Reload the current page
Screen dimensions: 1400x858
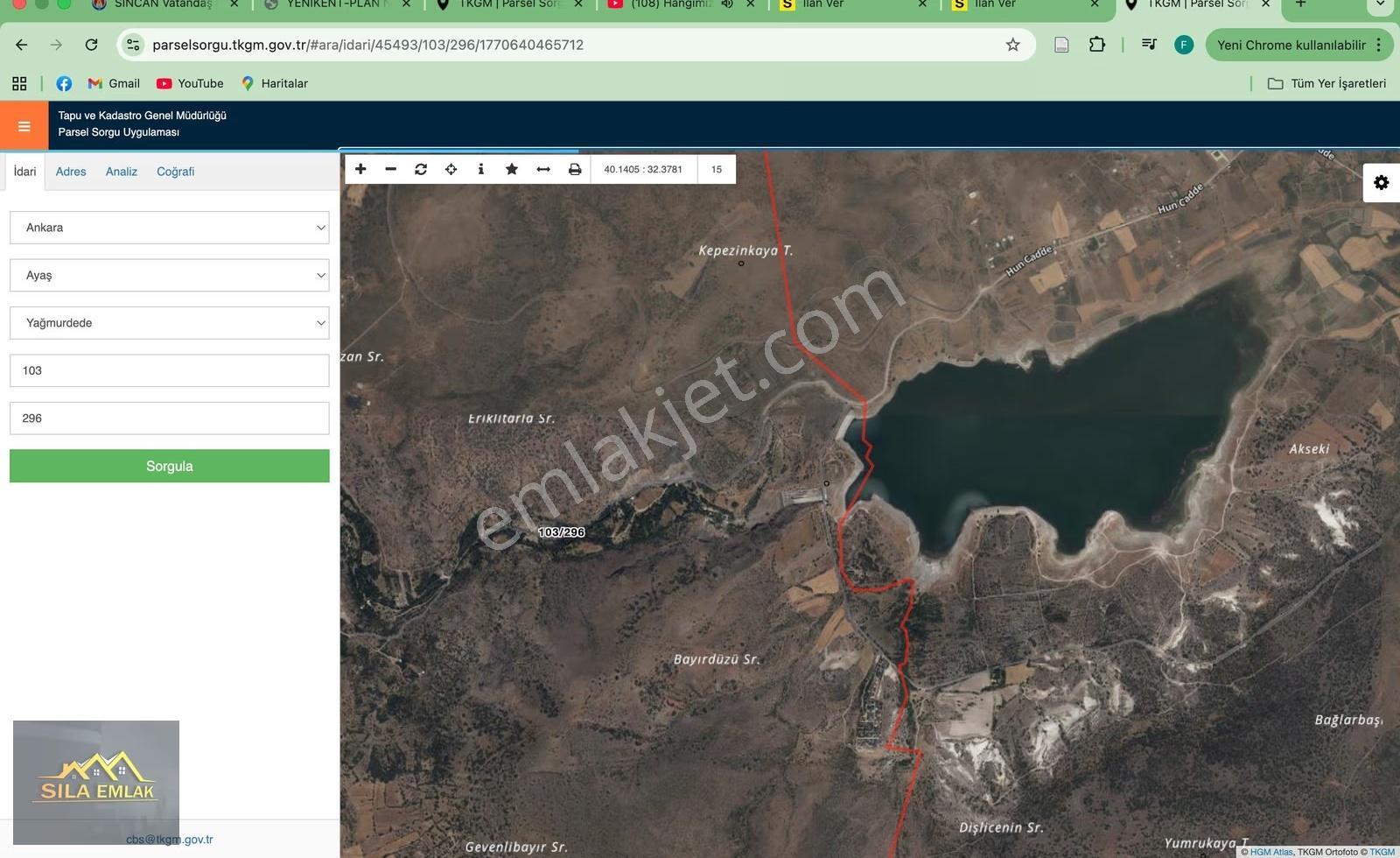pos(92,45)
